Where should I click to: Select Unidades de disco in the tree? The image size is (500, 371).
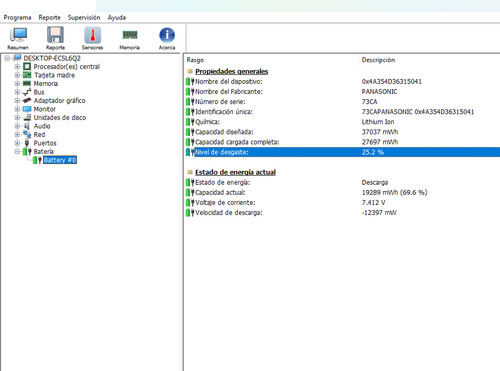[60, 118]
